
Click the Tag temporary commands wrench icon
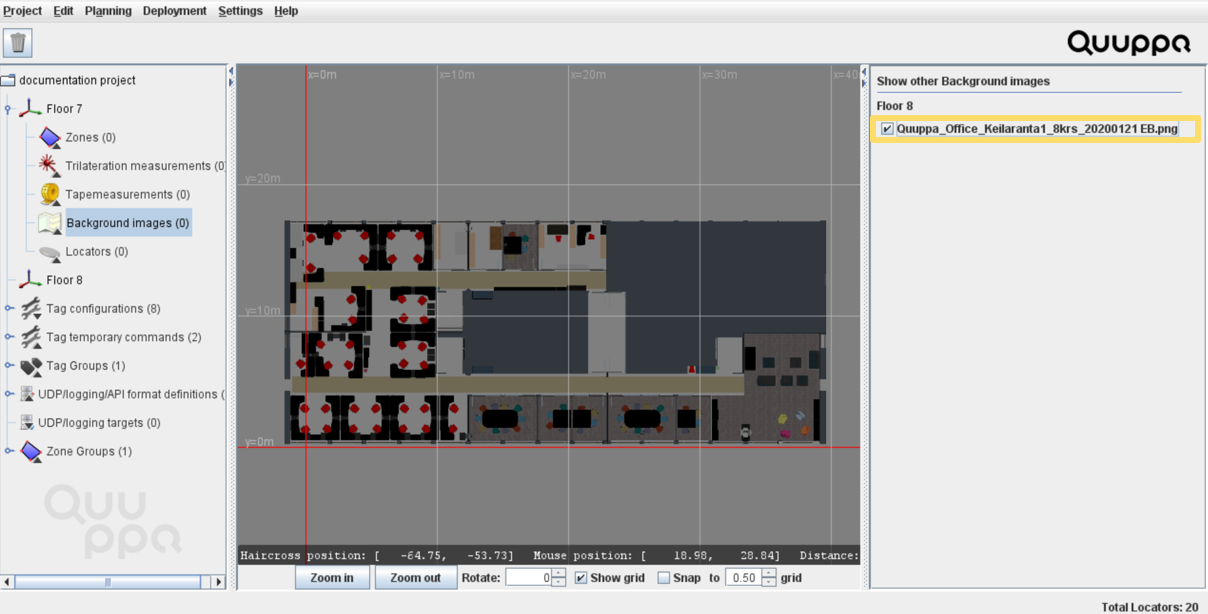(31, 337)
